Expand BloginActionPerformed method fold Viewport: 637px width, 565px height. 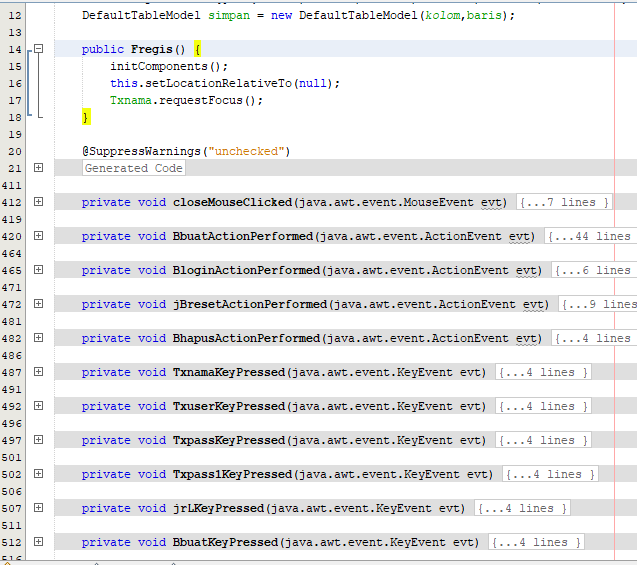point(39,270)
